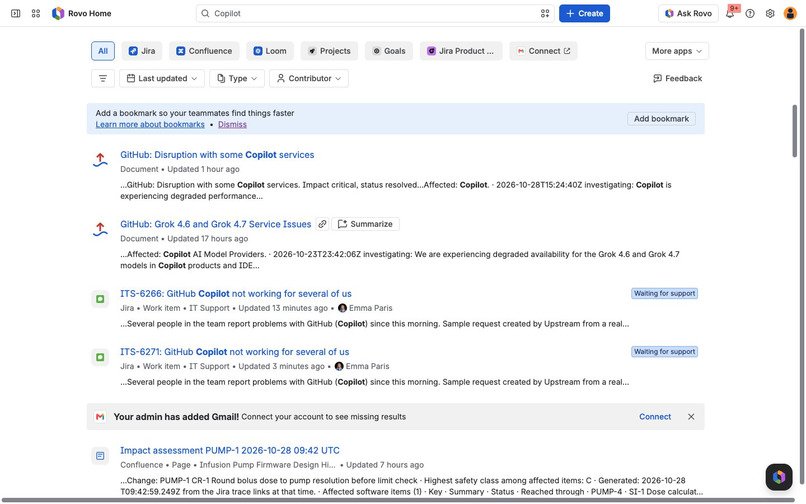Open search options icon inside search bar
This screenshot has width=806, height=504.
click(x=545, y=13)
